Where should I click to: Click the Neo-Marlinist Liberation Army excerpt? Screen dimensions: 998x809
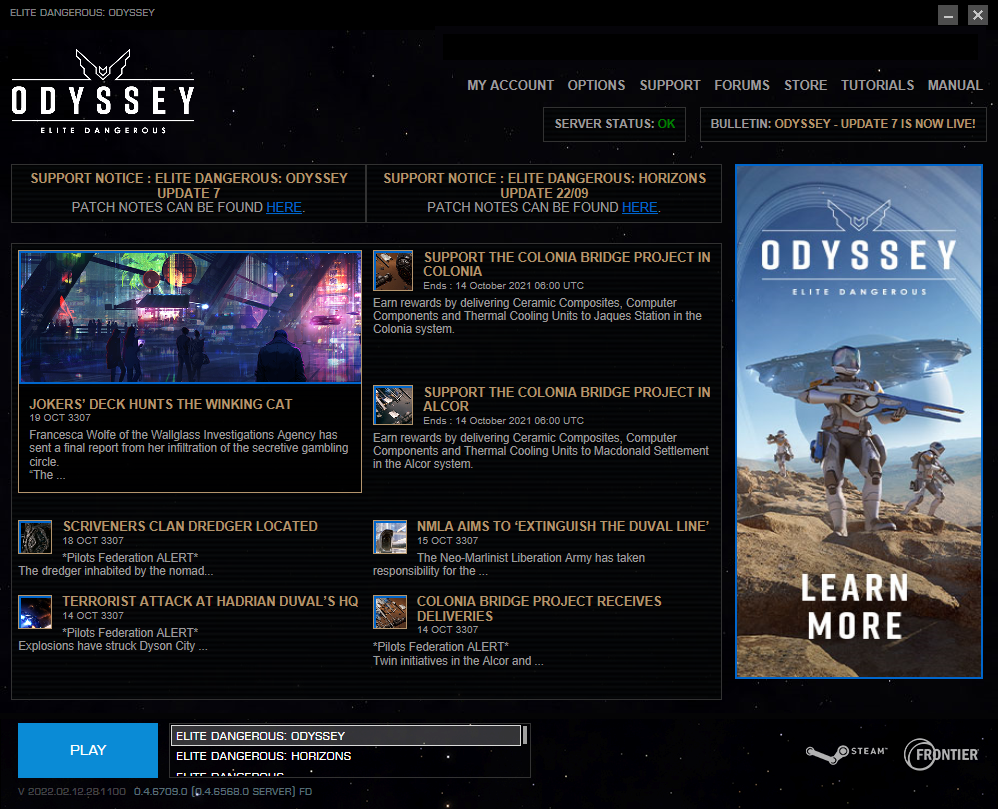pyautogui.click(x=509, y=565)
